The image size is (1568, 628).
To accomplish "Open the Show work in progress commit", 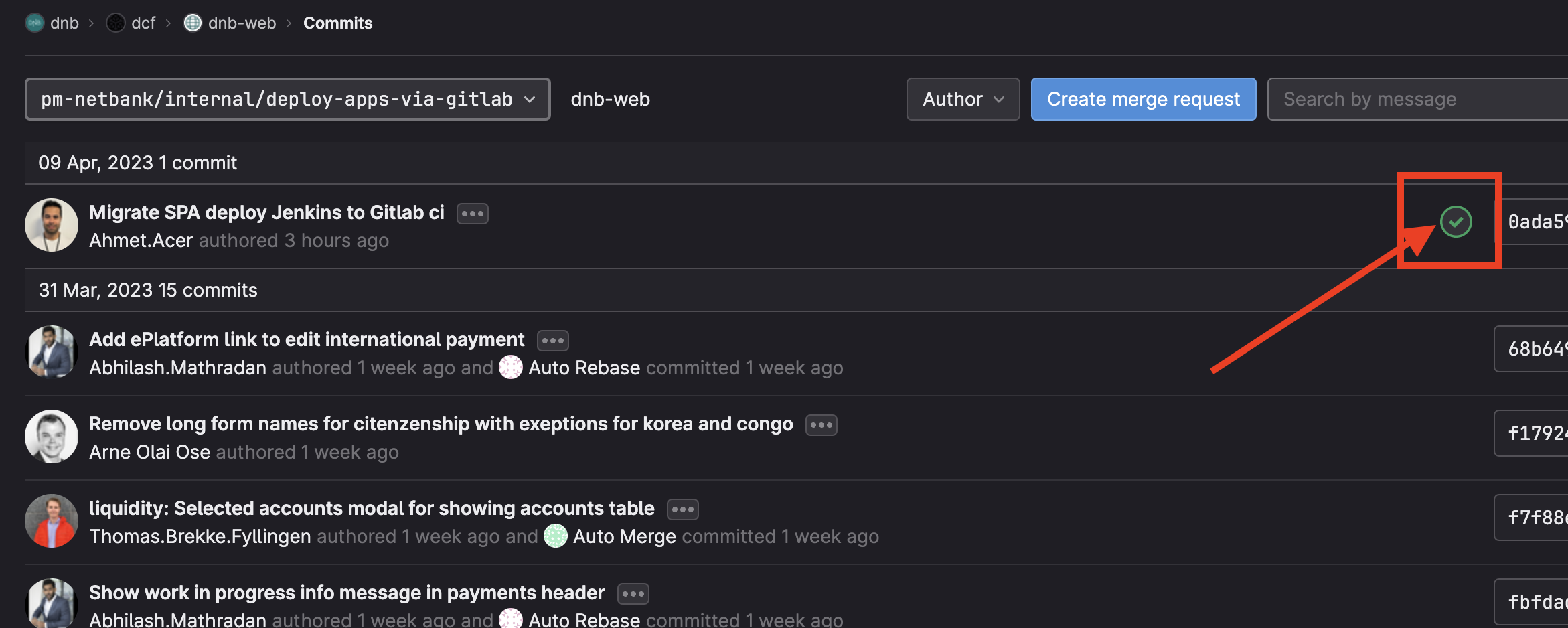I will pyautogui.click(x=346, y=593).
